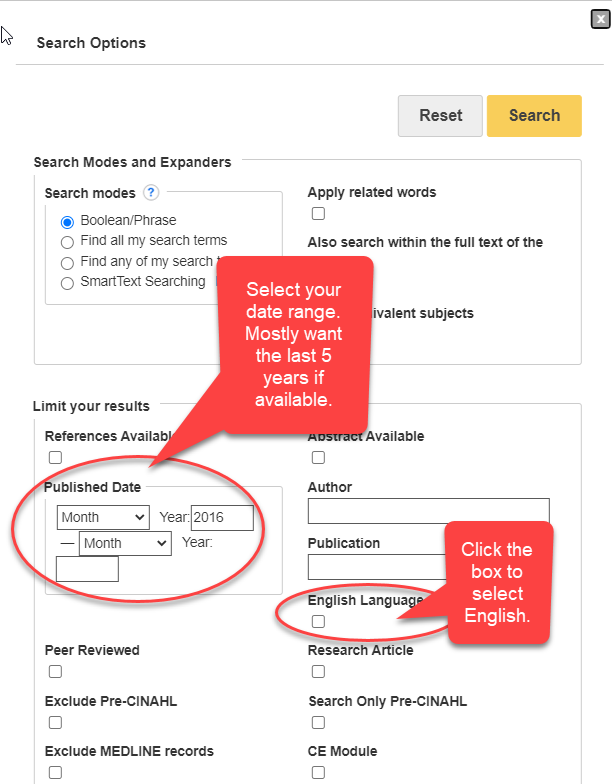
Task: Toggle the Research Article checkbox
Action: coord(318,672)
